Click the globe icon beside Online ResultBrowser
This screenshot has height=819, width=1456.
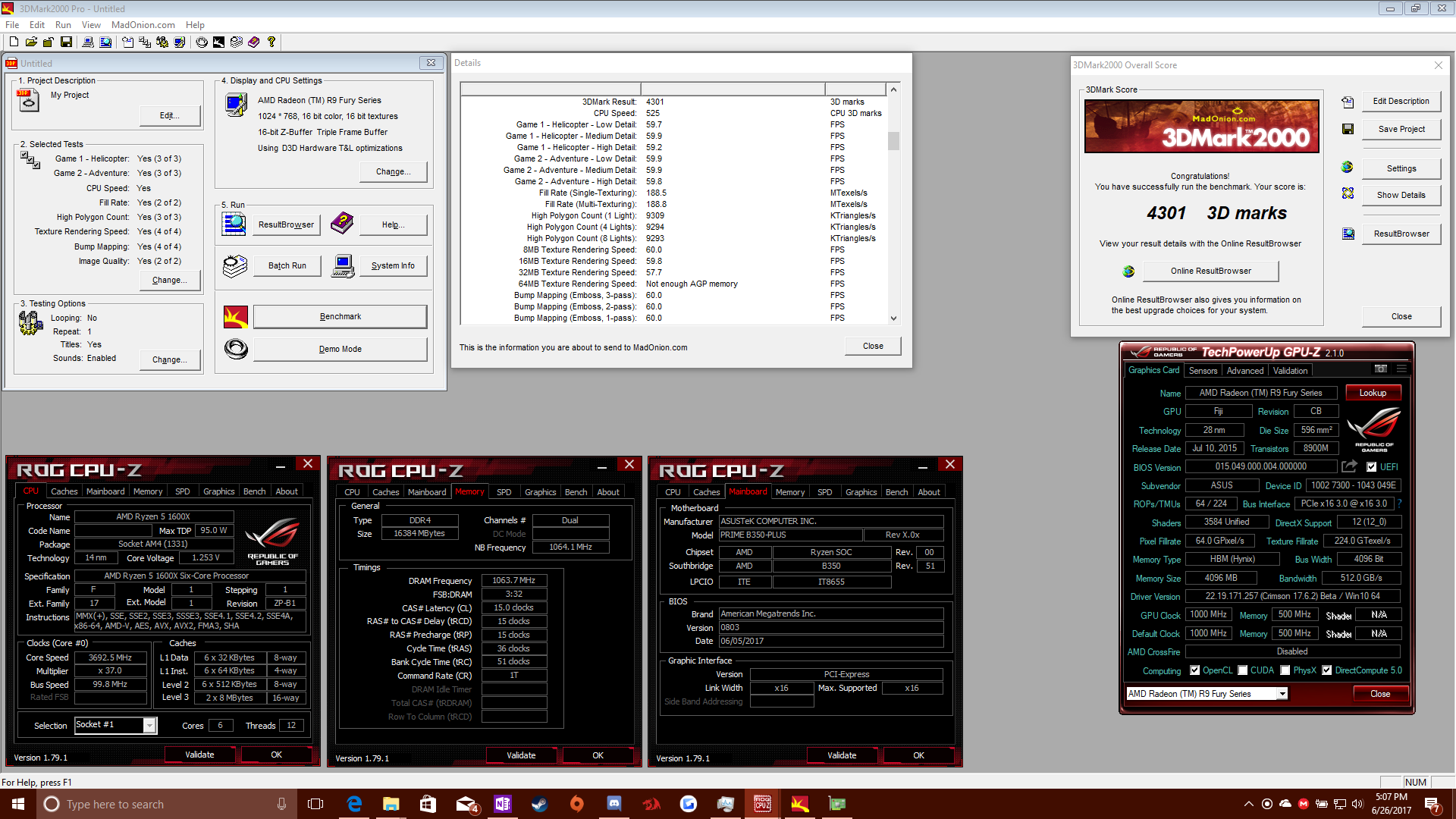coord(1128,271)
